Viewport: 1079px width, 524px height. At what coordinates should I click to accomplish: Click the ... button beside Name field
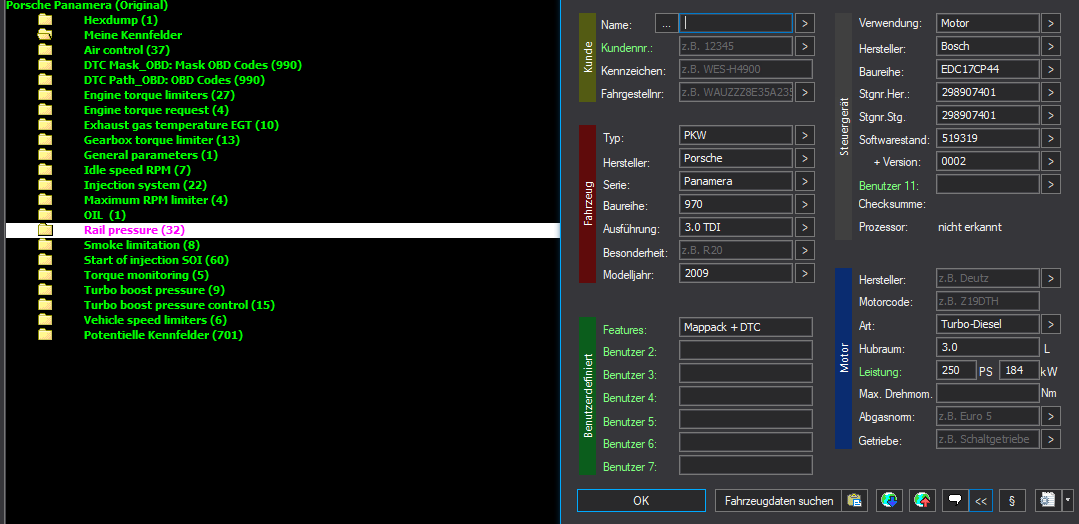point(665,23)
